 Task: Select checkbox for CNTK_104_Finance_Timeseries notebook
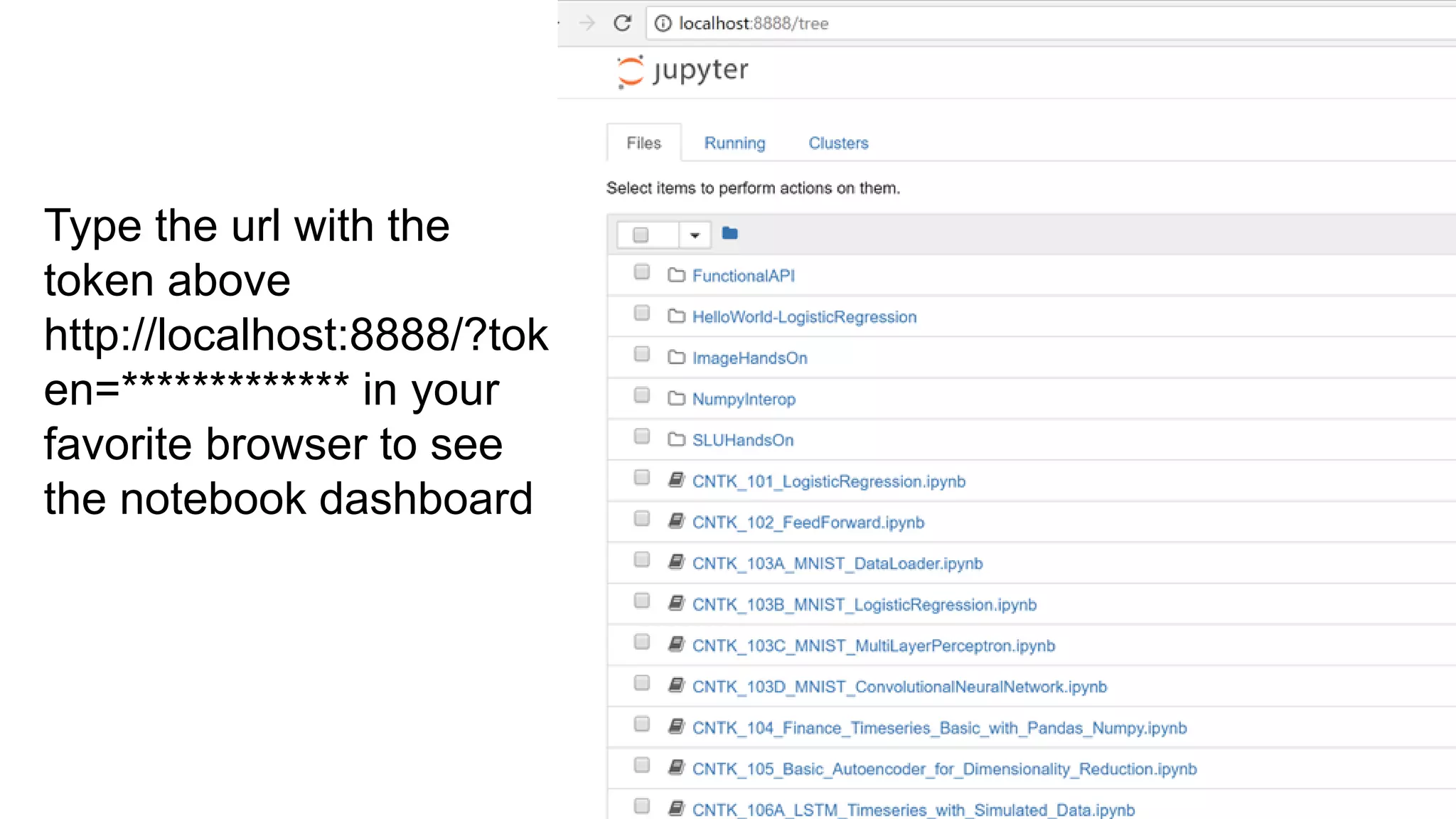642,724
